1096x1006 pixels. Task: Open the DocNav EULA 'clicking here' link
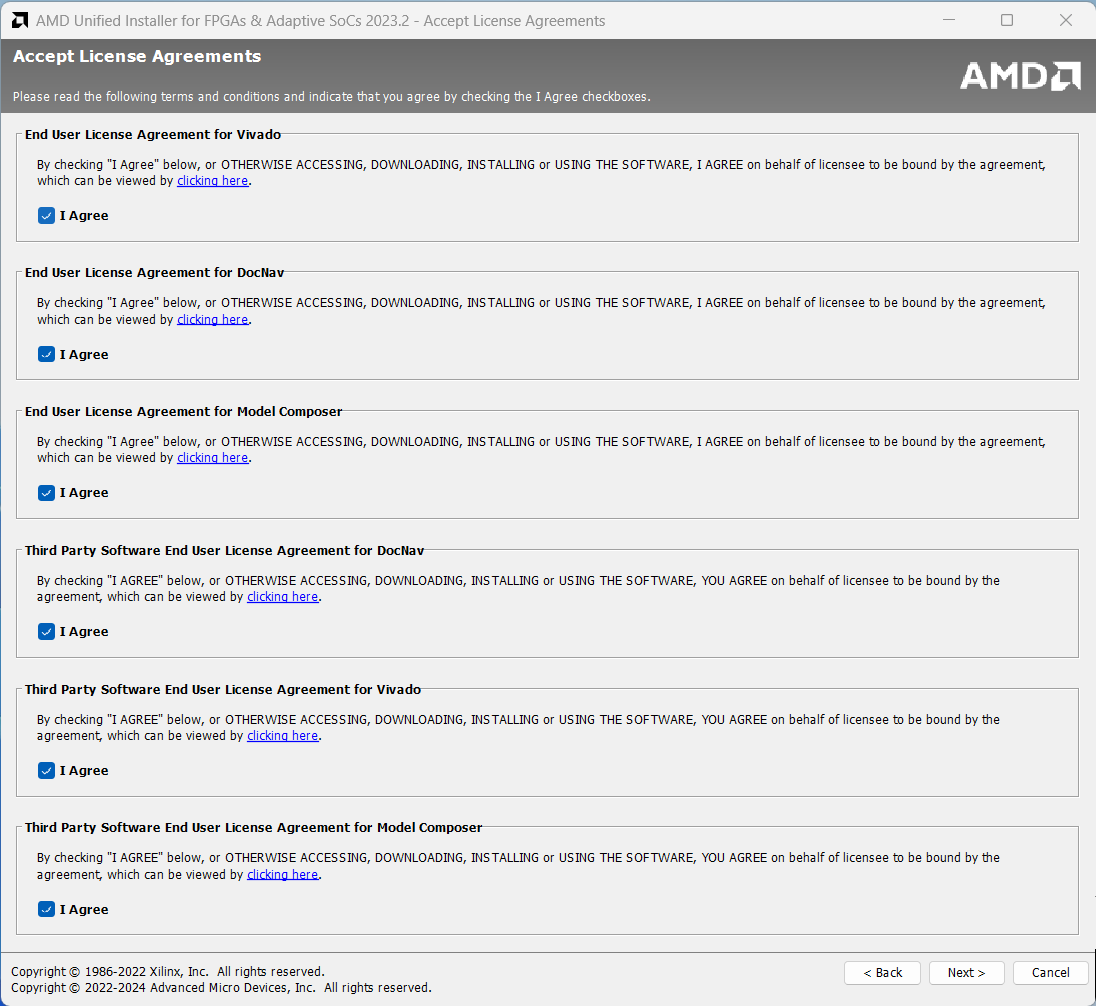[x=212, y=320]
